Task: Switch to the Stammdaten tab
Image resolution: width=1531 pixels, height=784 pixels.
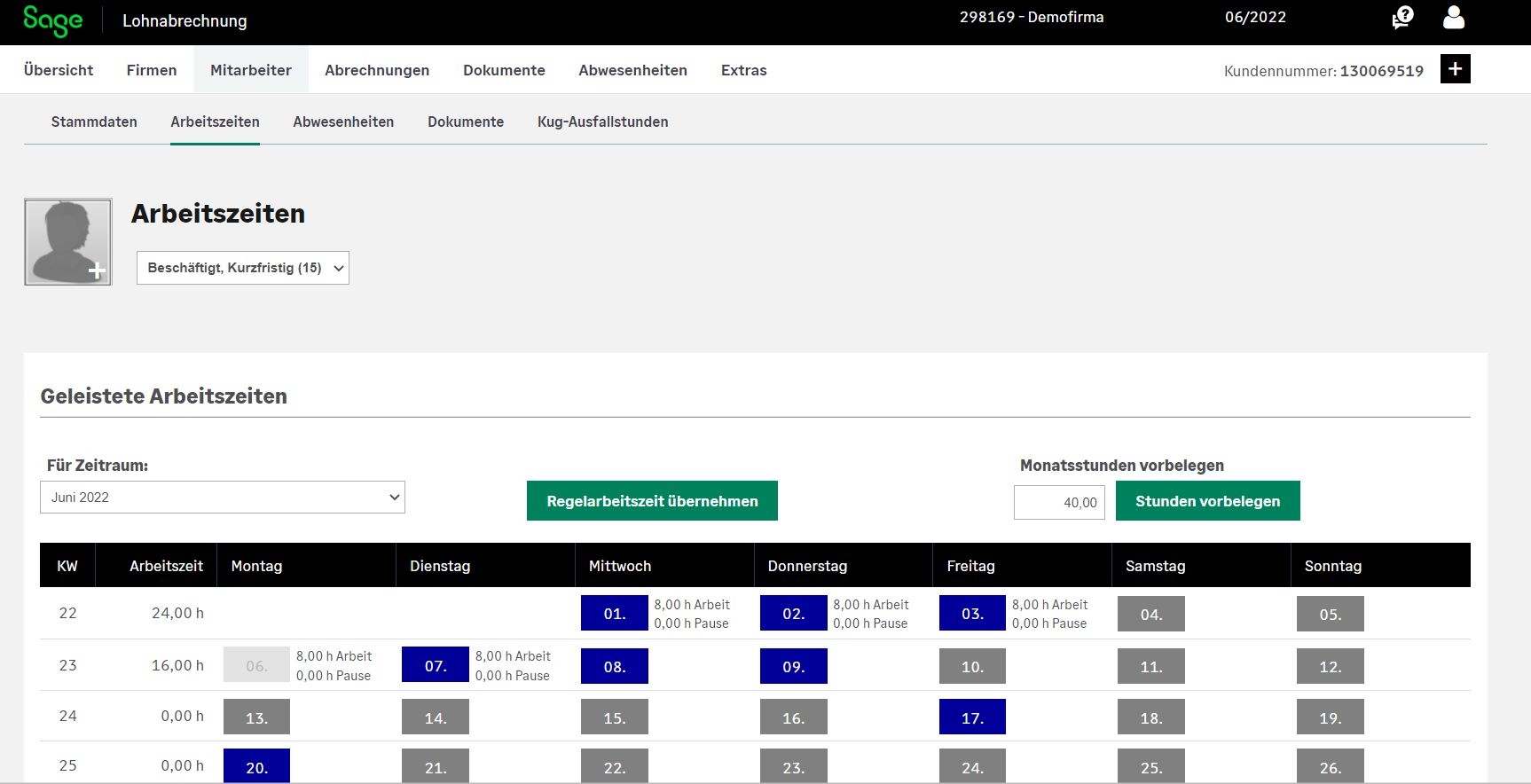Action: (x=94, y=122)
